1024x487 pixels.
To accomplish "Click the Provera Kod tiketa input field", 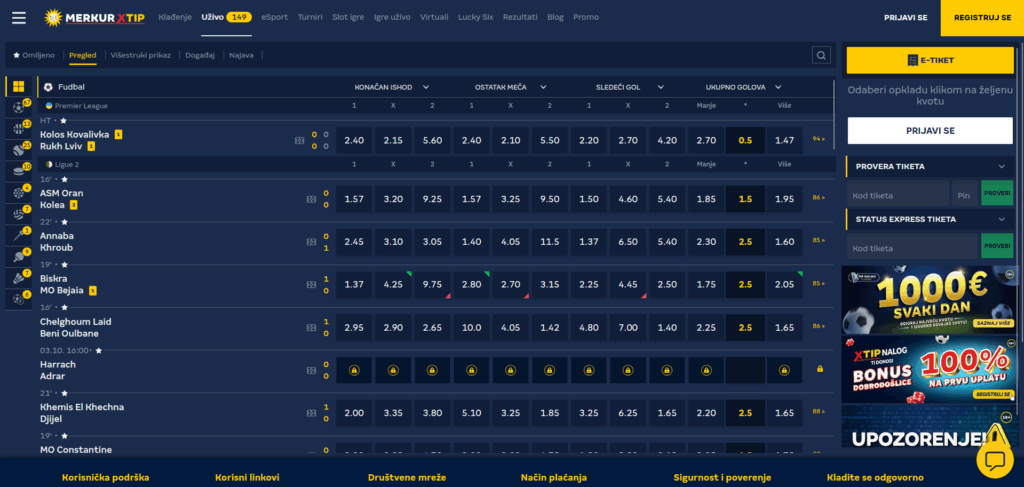I will 897,193.
